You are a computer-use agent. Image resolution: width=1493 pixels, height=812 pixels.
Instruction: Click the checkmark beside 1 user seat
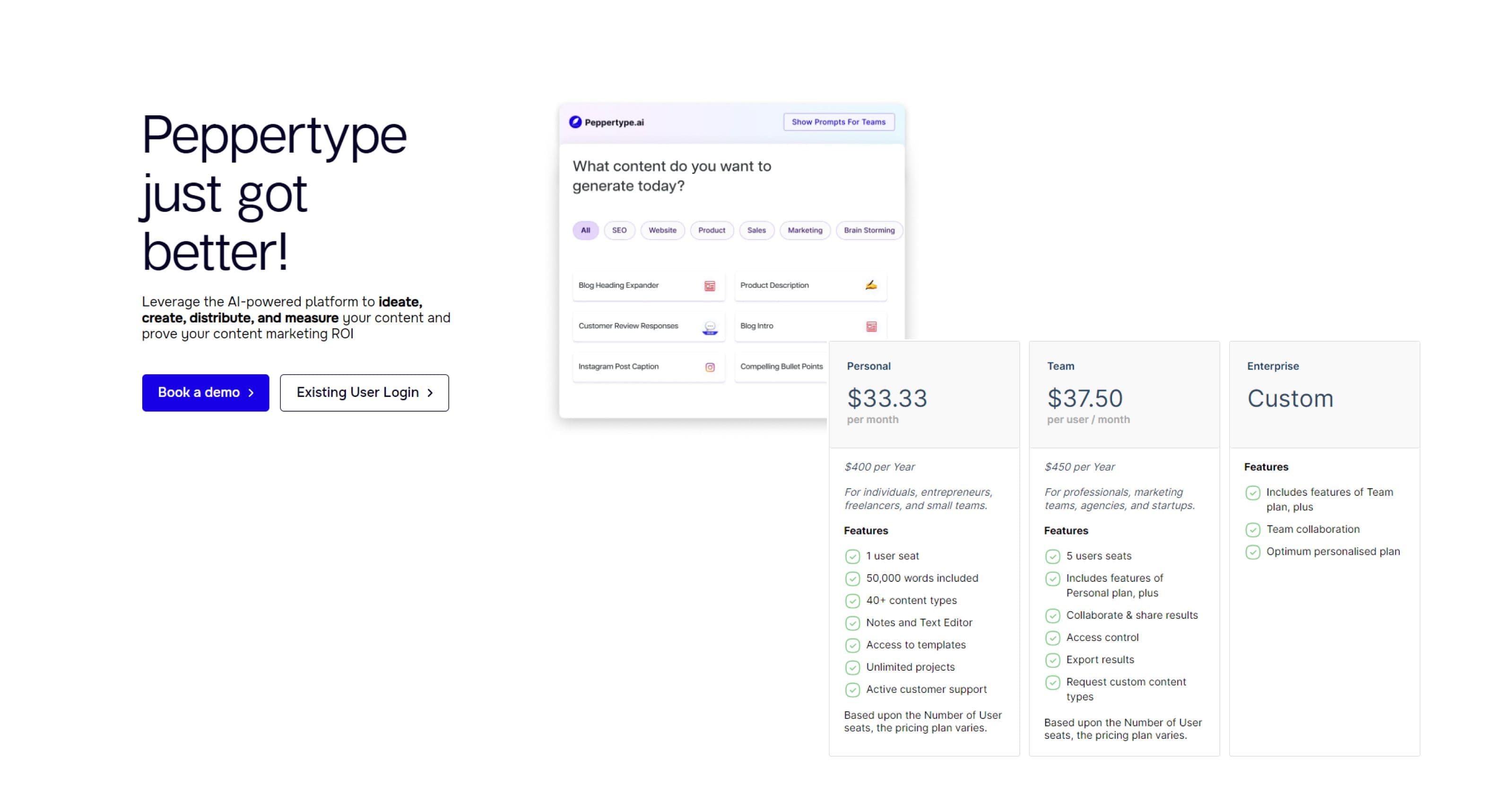(x=852, y=556)
